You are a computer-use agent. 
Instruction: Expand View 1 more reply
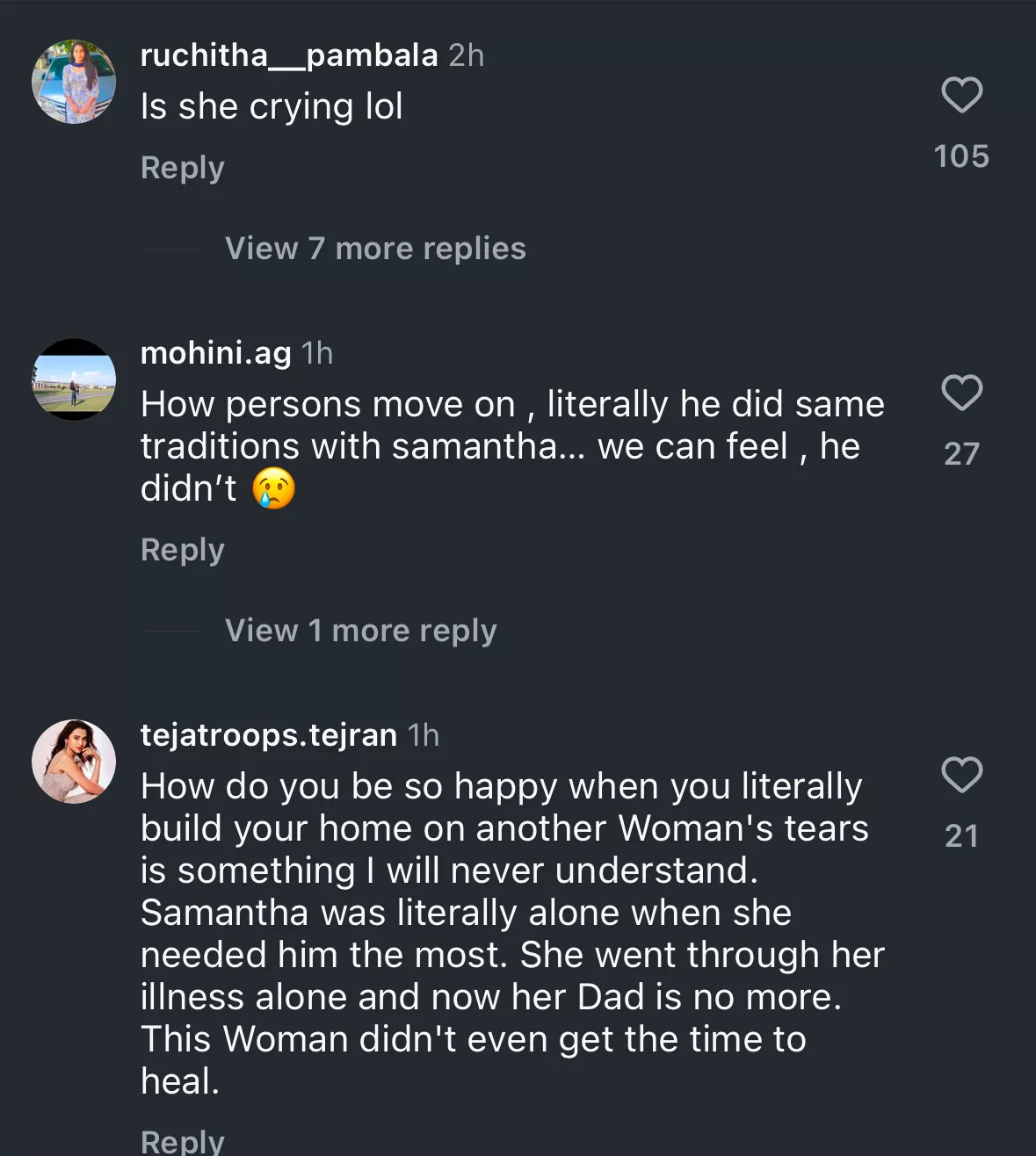point(360,631)
